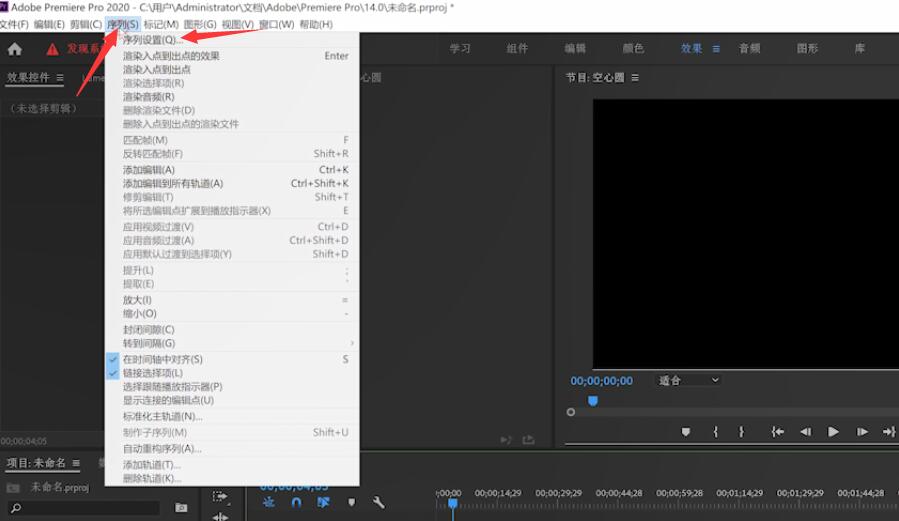Image resolution: width=899 pixels, height=521 pixels.
Task: Play the program monitor
Action: pyautogui.click(x=833, y=432)
